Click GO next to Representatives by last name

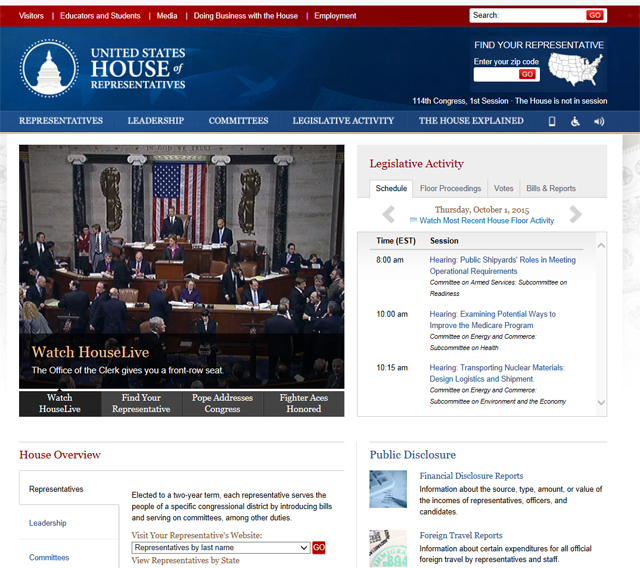[319, 548]
